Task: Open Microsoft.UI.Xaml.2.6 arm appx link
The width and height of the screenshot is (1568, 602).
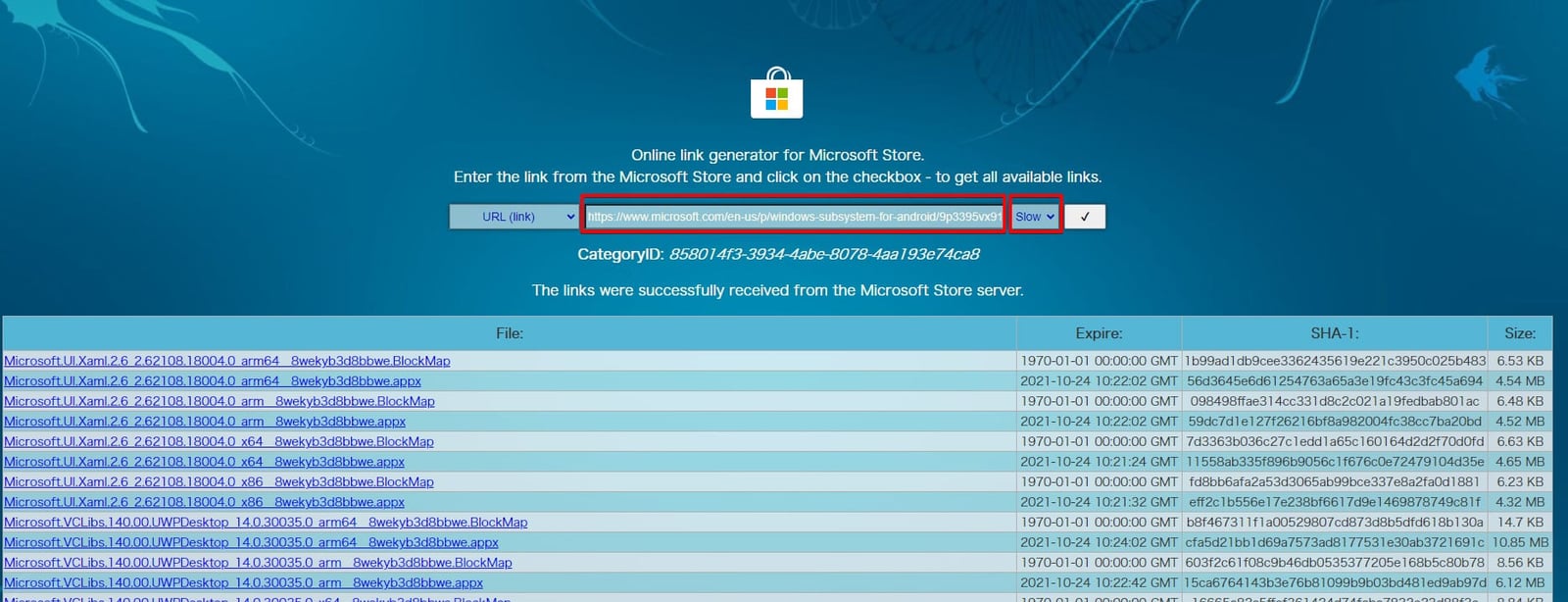Action: coord(205,422)
